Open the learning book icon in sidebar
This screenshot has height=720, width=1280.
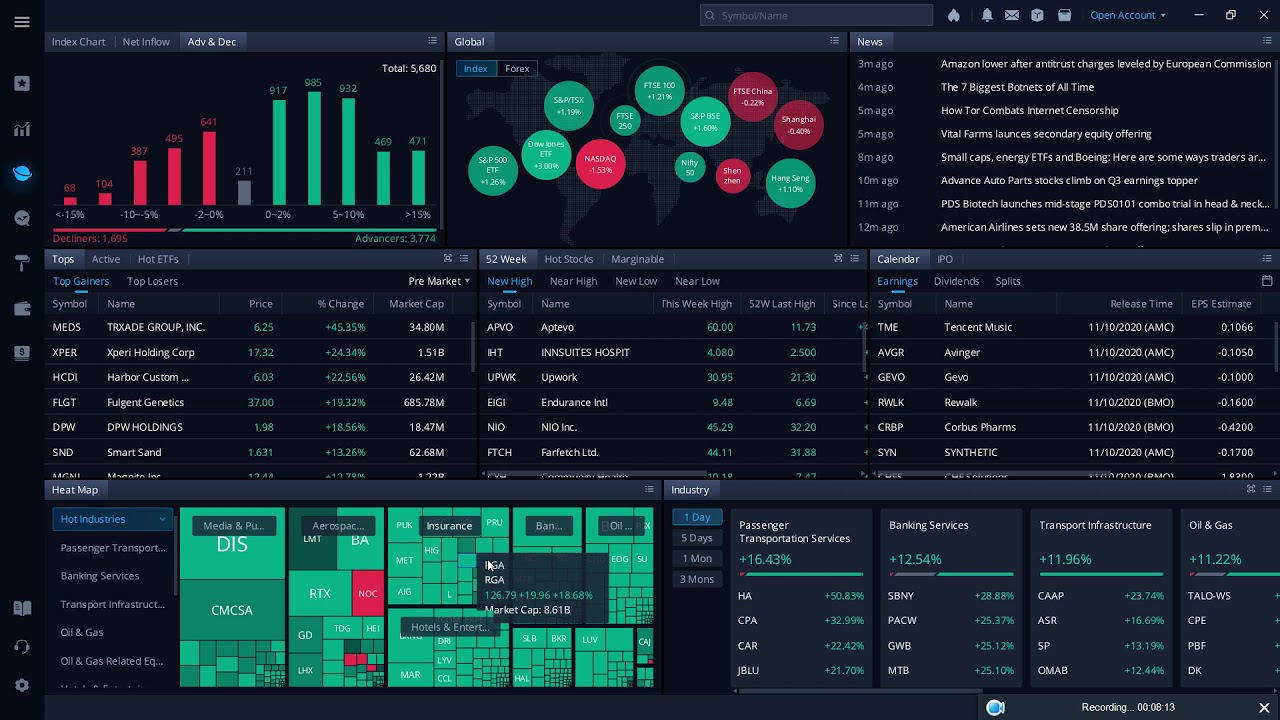pyautogui.click(x=22, y=608)
